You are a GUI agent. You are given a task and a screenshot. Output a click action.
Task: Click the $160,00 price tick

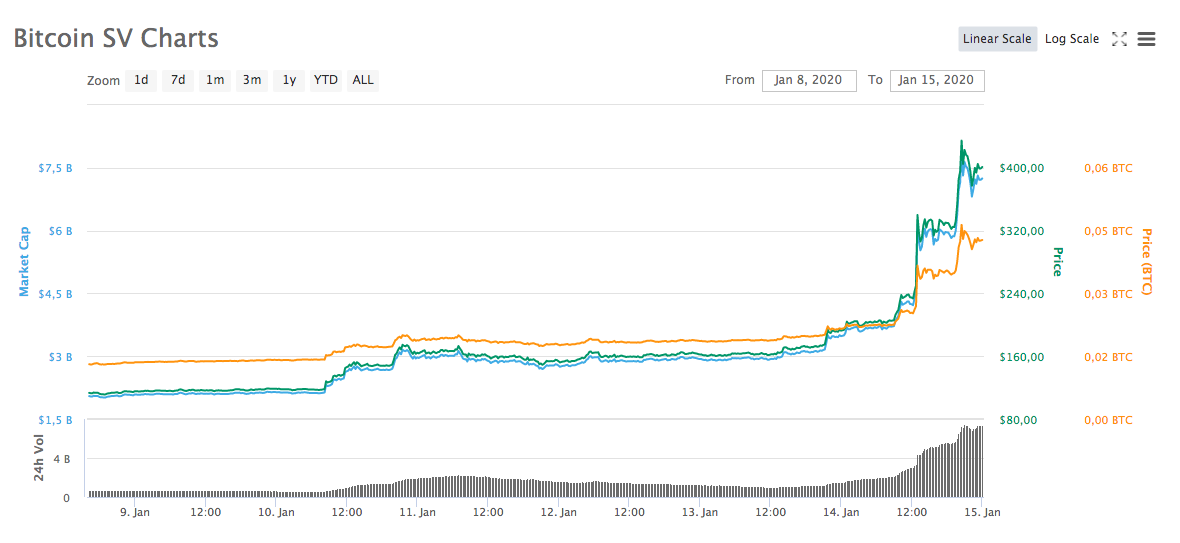click(x=1021, y=357)
